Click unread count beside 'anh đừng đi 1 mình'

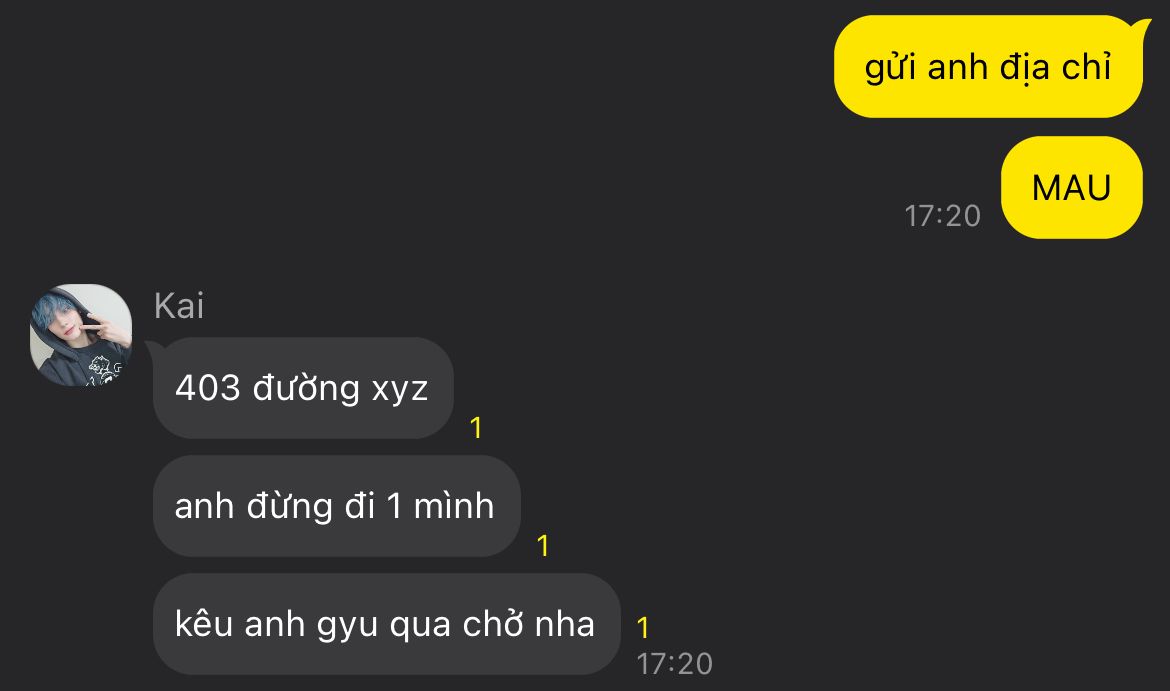[x=543, y=546]
